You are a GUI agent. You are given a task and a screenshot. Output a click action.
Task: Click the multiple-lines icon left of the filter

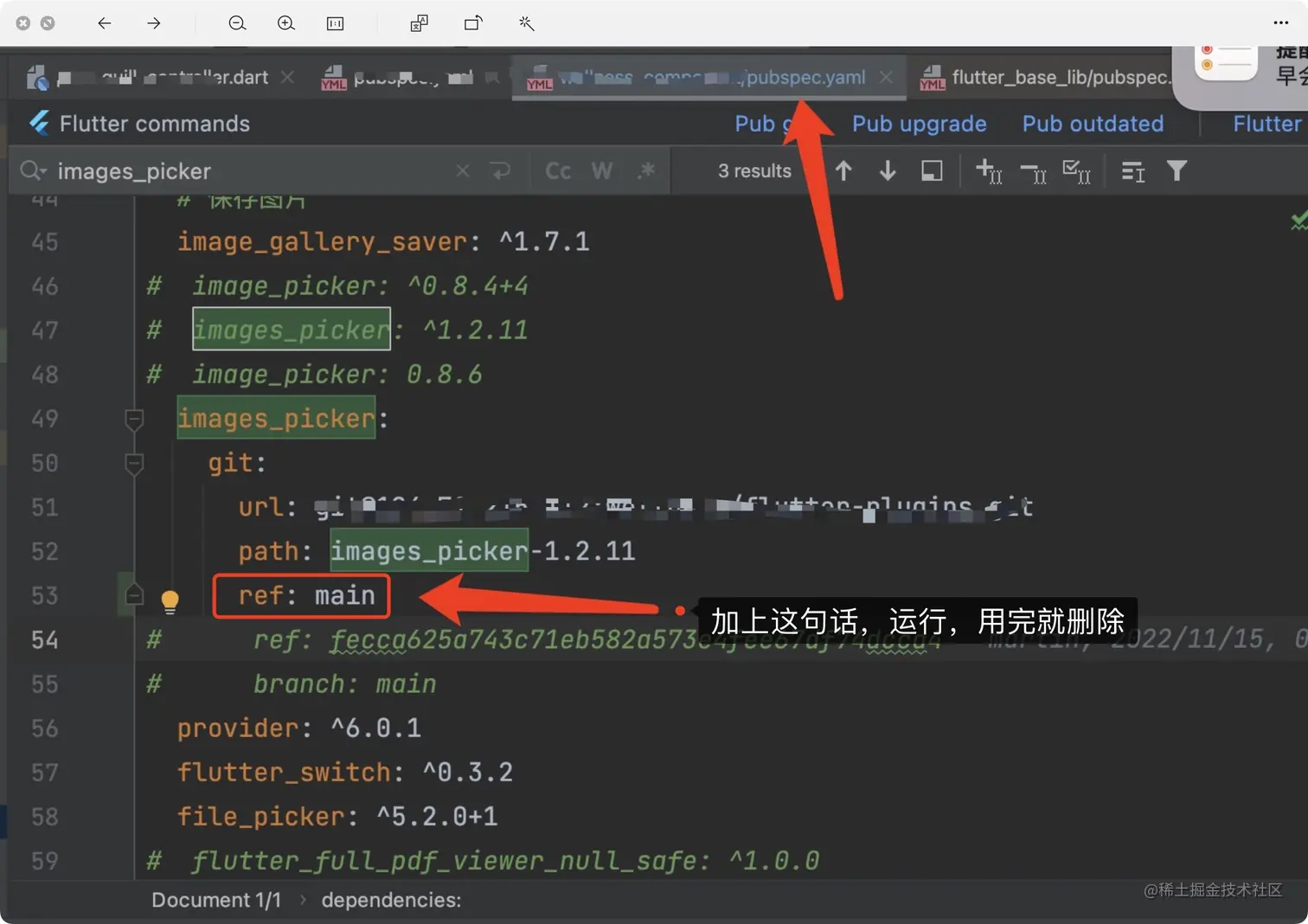click(1133, 170)
